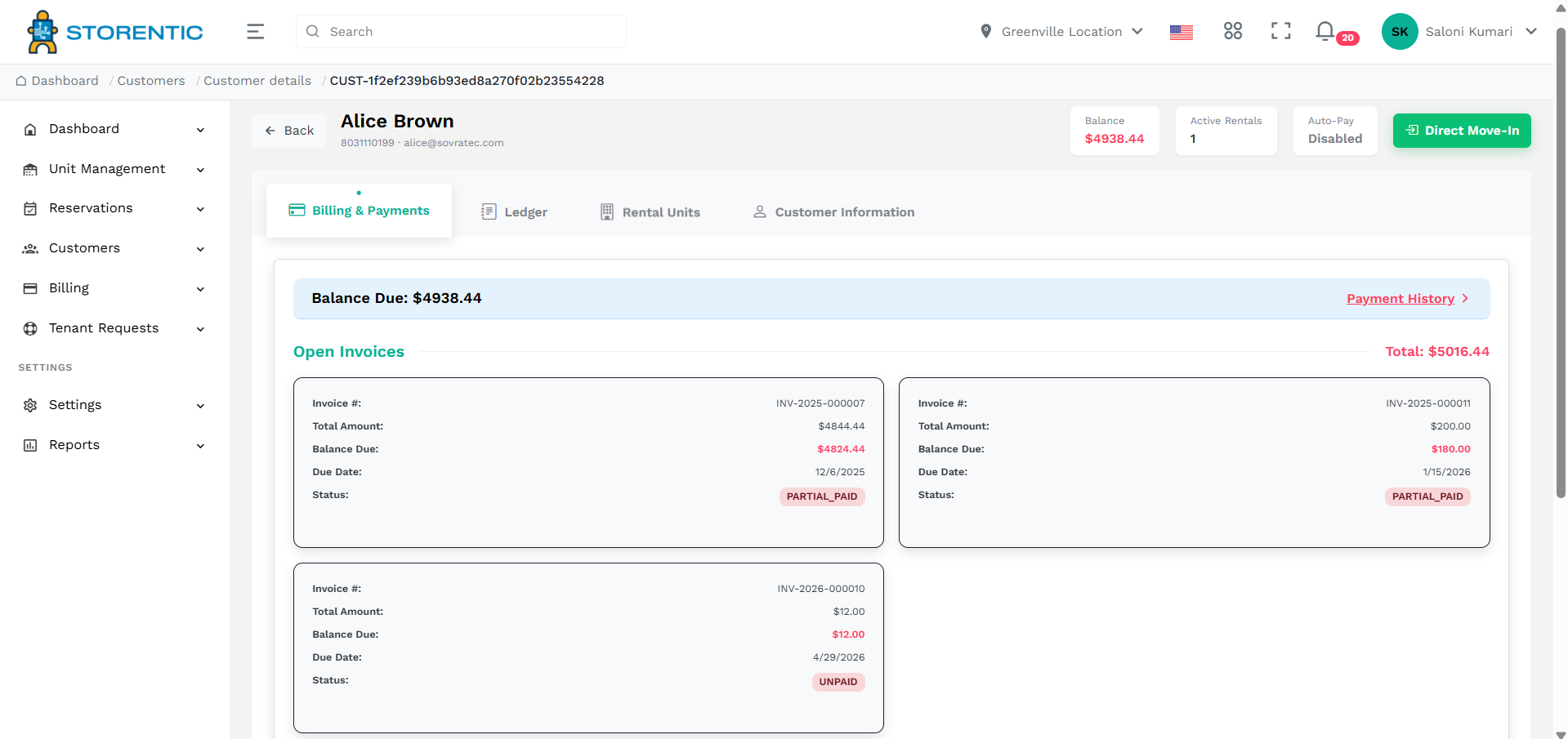Change language using the US flag

point(1181,31)
